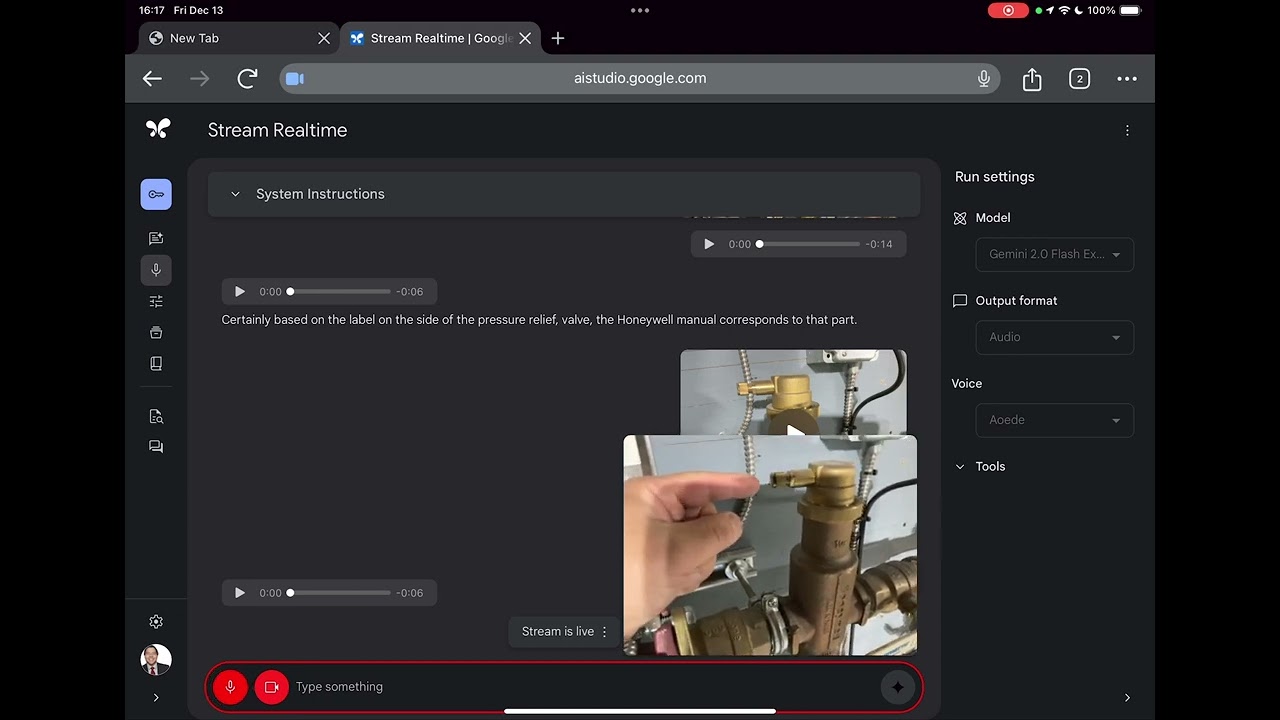Open the prompt gallery search icon
Viewport: 1280px width, 720px height.
[x=156, y=416]
